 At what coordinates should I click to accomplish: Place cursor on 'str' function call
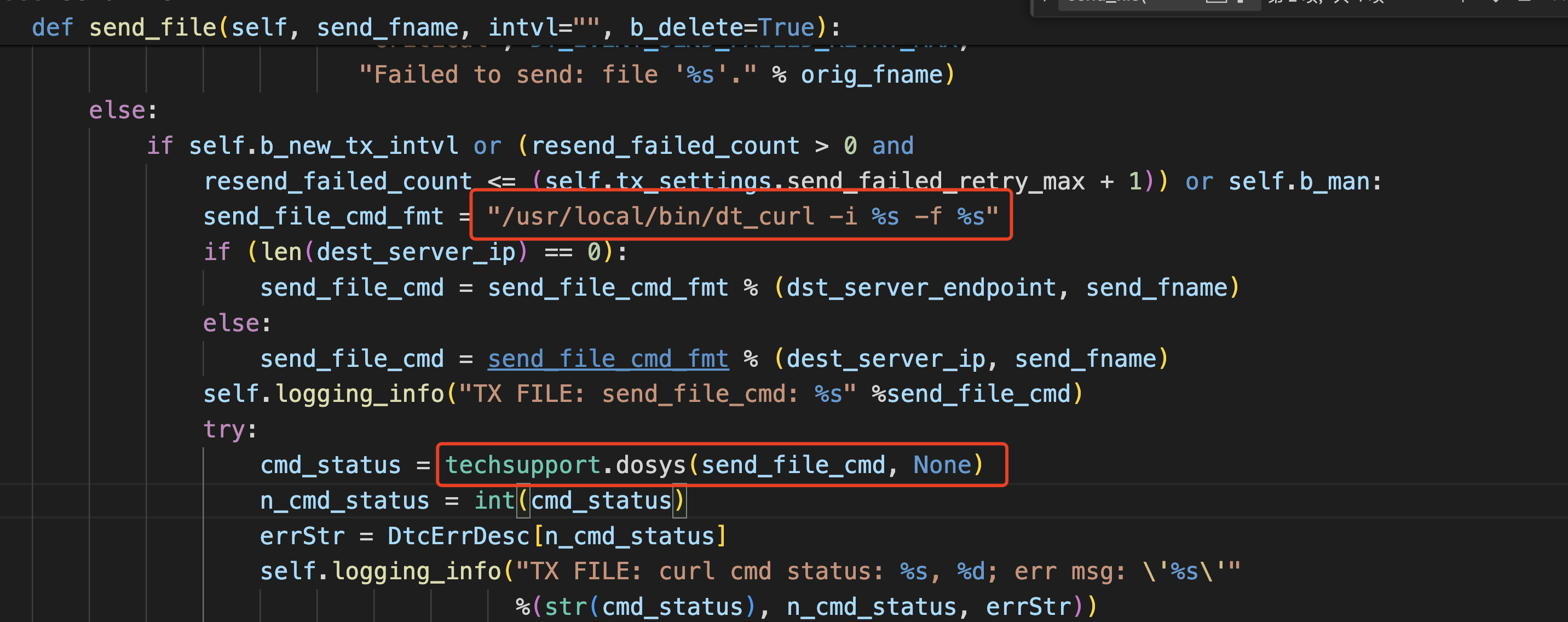click(x=566, y=607)
